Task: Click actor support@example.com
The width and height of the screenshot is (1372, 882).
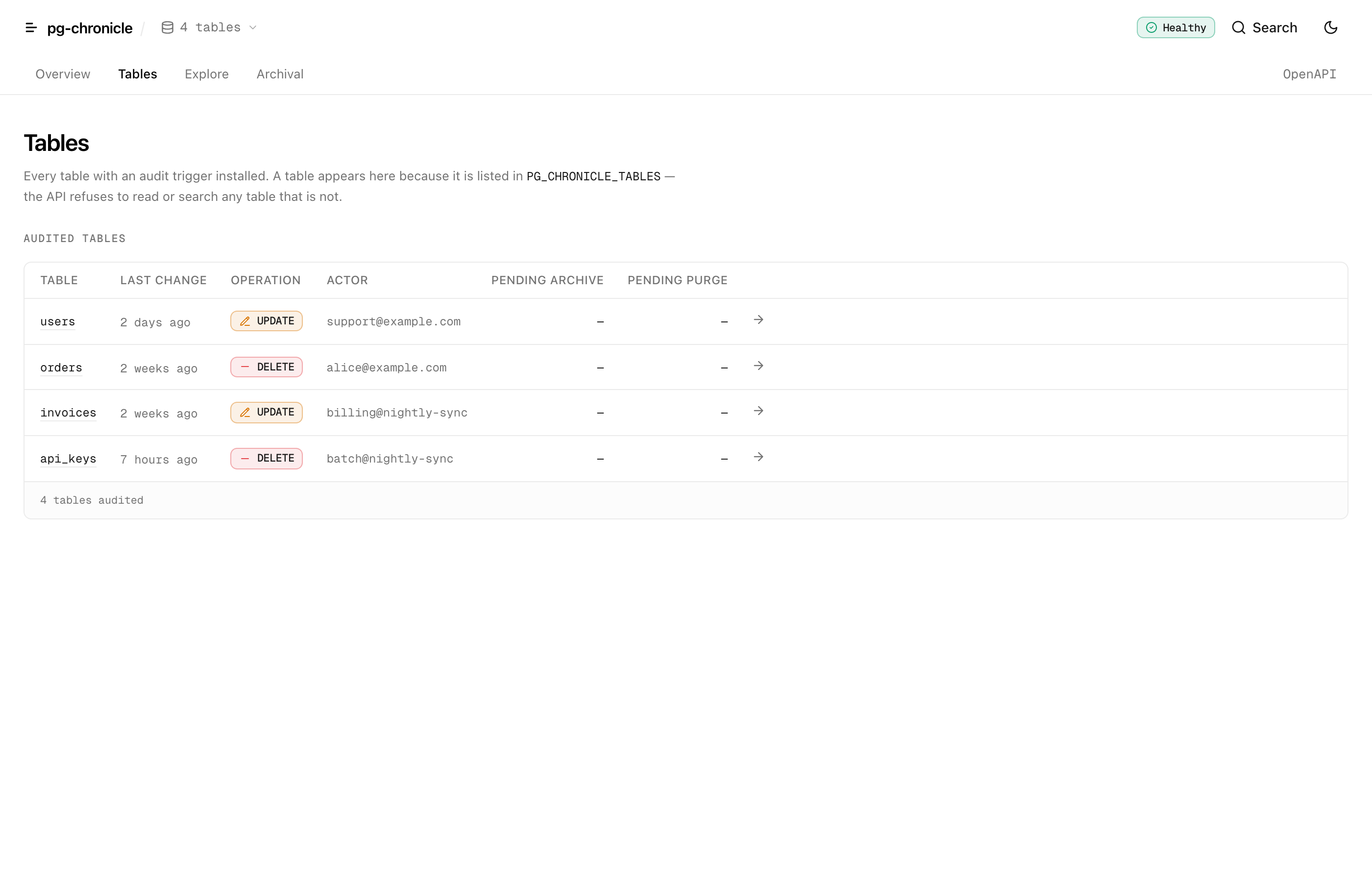Action: [x=393, y=321]
